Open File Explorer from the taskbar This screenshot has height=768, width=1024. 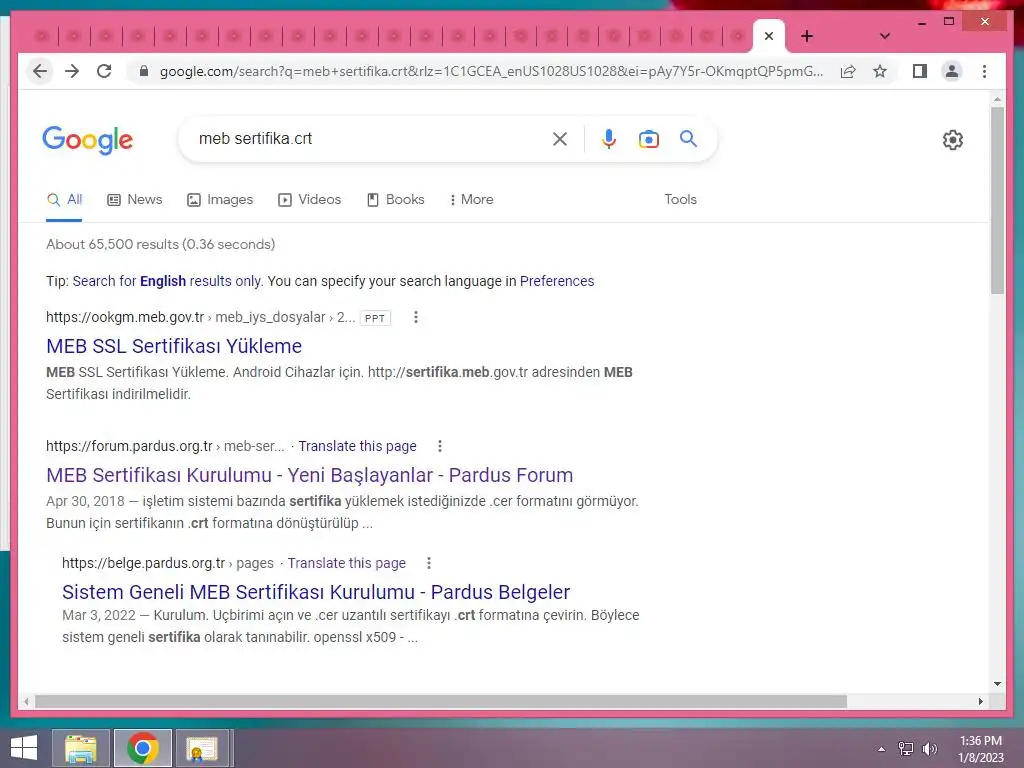tap(81, 748)
